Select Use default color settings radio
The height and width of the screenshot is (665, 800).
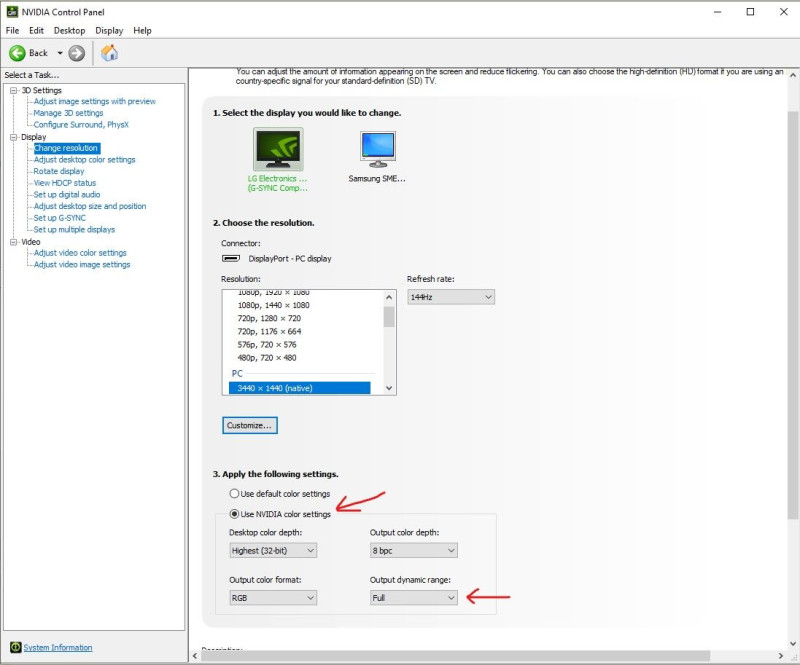tap(234, 494)
